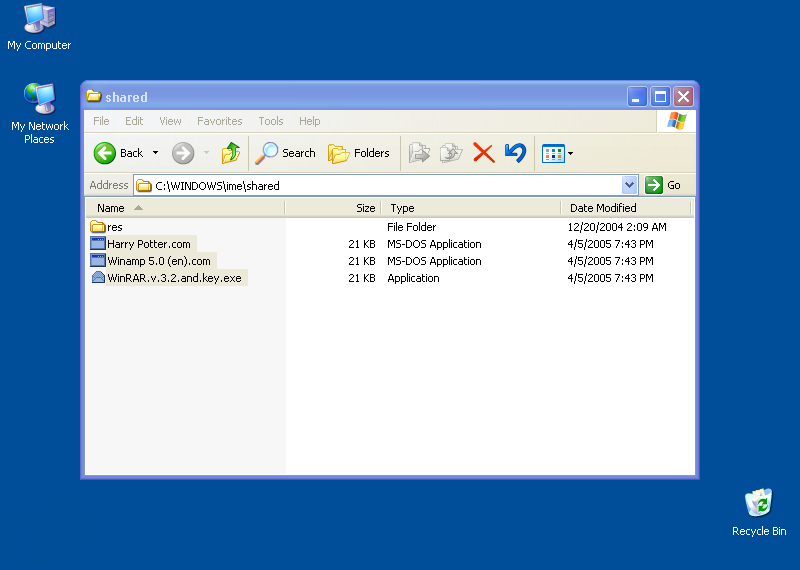Image resolution: width=800 pixels, height=570 pixels.
Task: Open the File menu
Action: (101, 121)
